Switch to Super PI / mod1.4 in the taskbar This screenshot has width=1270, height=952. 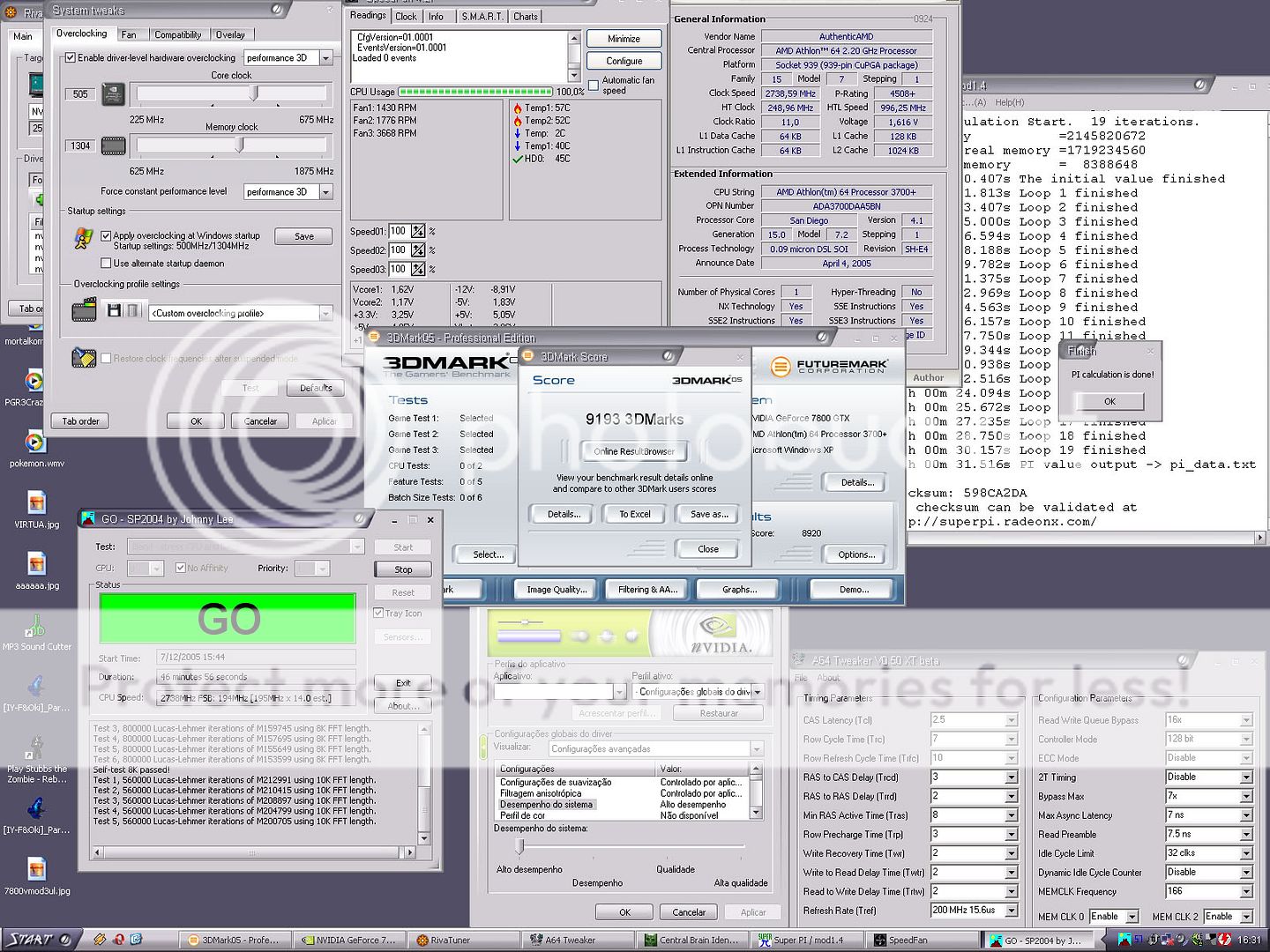tap(806, 940)
